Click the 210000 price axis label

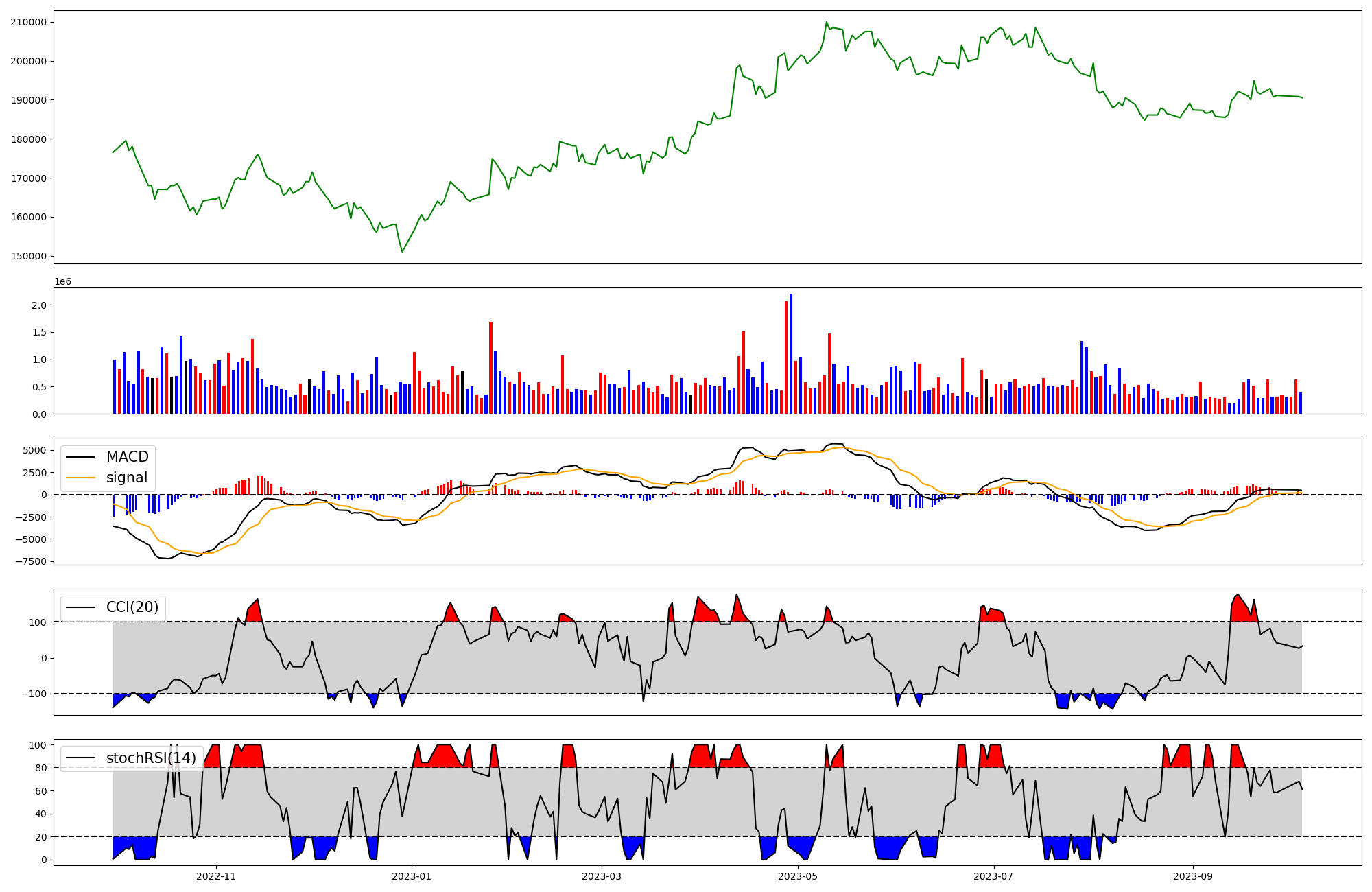(28, 22)
